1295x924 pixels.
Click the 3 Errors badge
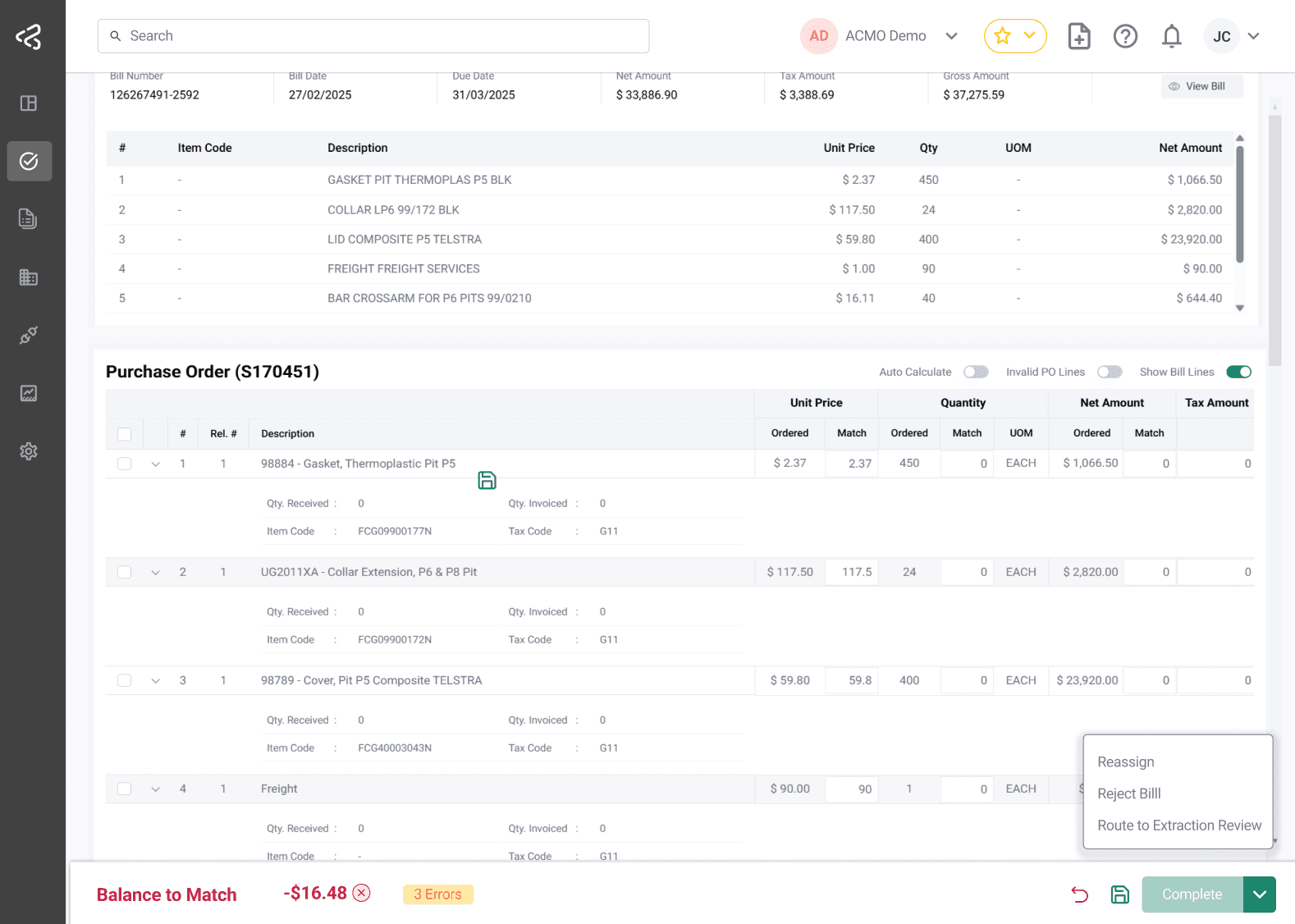coord(438,894)
